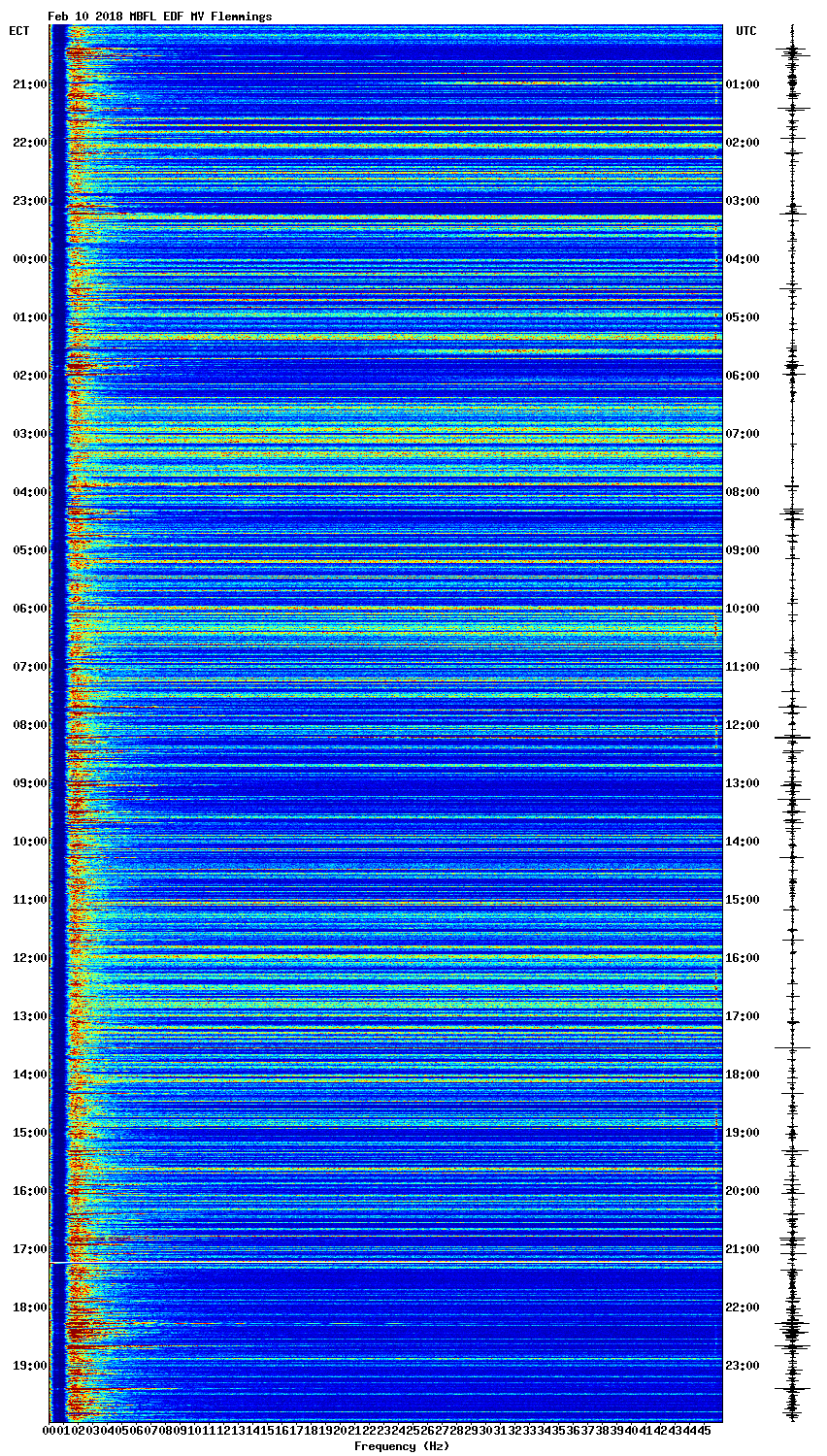Click the 00:00 time label
827x1456 pixels.
coord(30,259)
